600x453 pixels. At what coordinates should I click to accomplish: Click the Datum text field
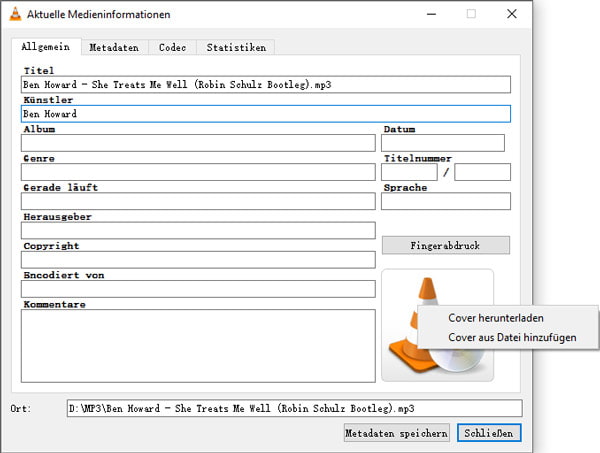pyautogui.click(x=443, y=143)
